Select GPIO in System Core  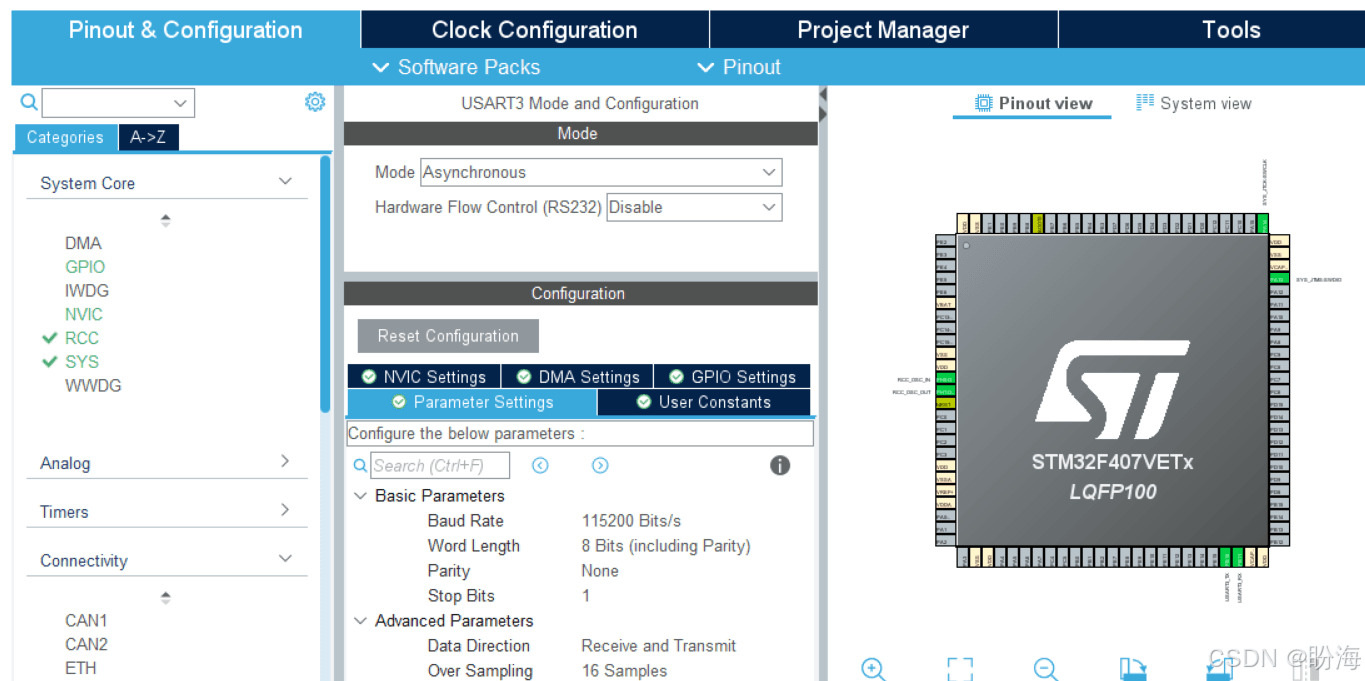(x=85, y=267)
